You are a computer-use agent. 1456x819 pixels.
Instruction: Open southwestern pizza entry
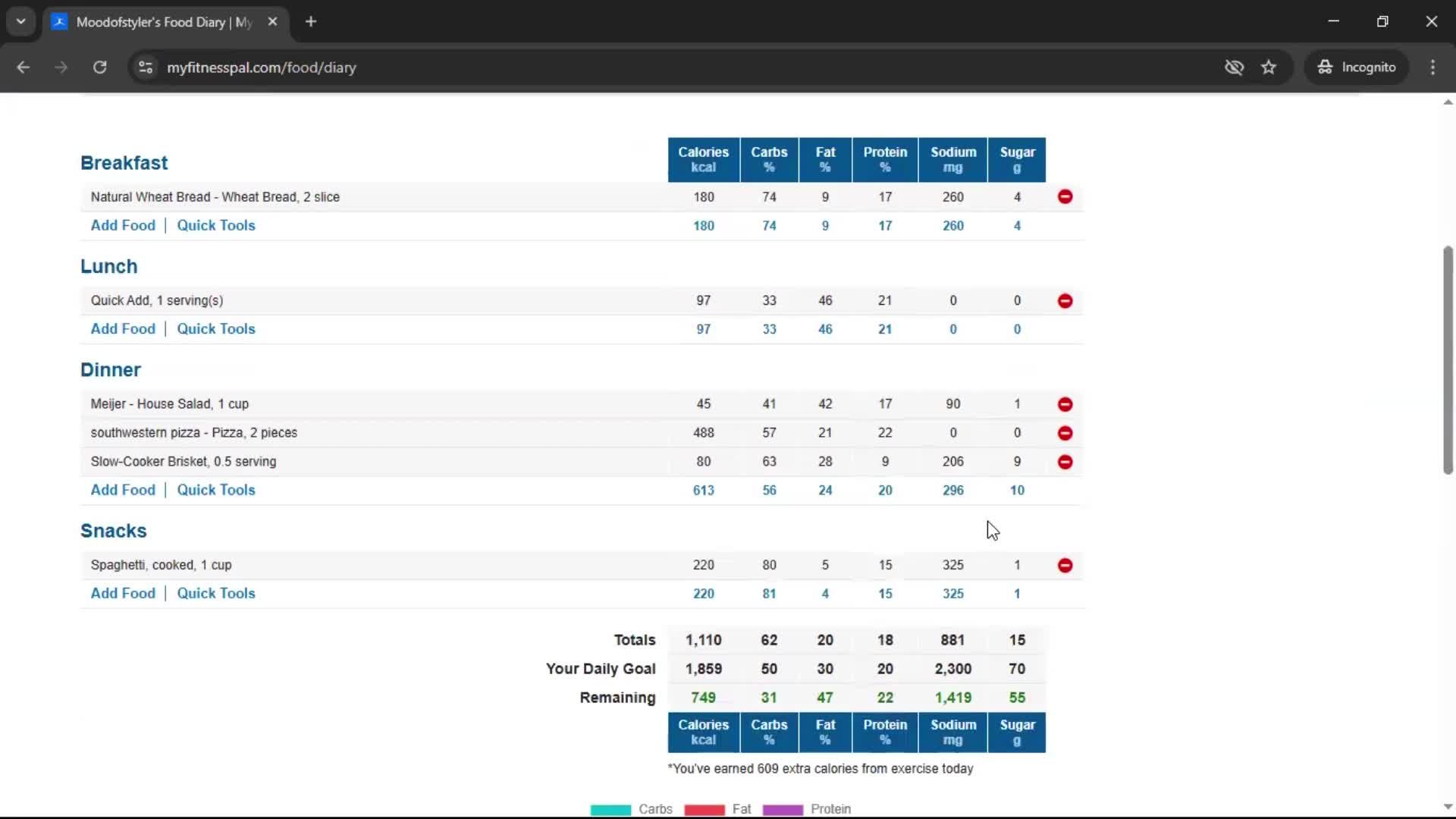193,433
